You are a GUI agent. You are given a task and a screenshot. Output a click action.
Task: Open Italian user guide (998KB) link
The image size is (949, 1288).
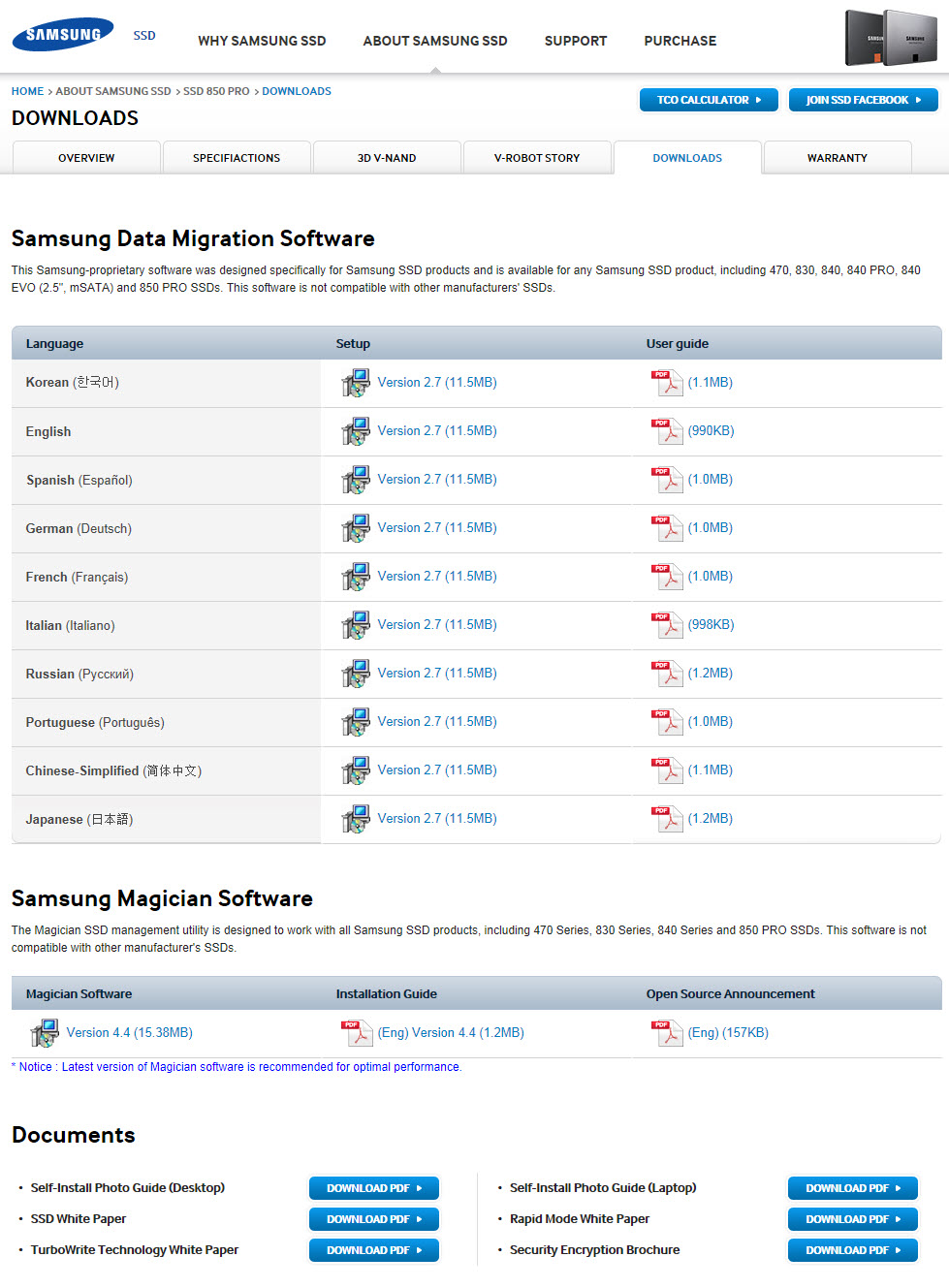pyautogui.click(x=712, y=625)
